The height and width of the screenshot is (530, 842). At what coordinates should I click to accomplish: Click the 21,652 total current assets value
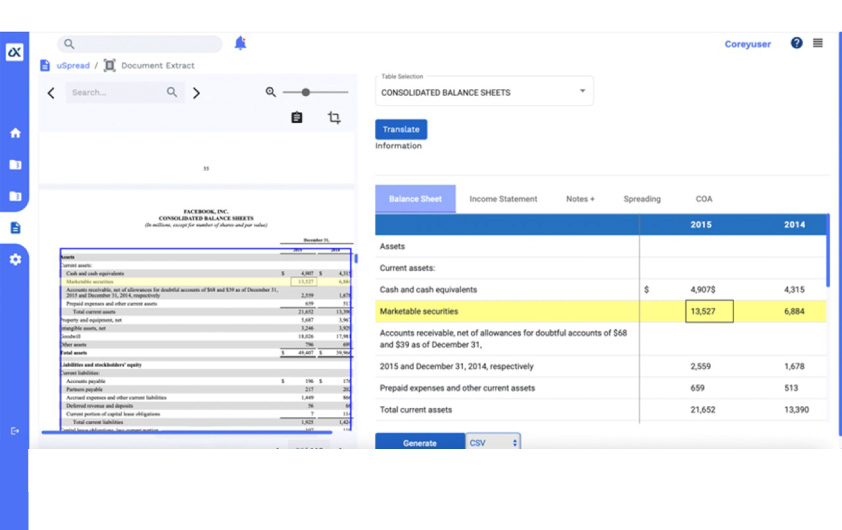(x=702, y=410)
